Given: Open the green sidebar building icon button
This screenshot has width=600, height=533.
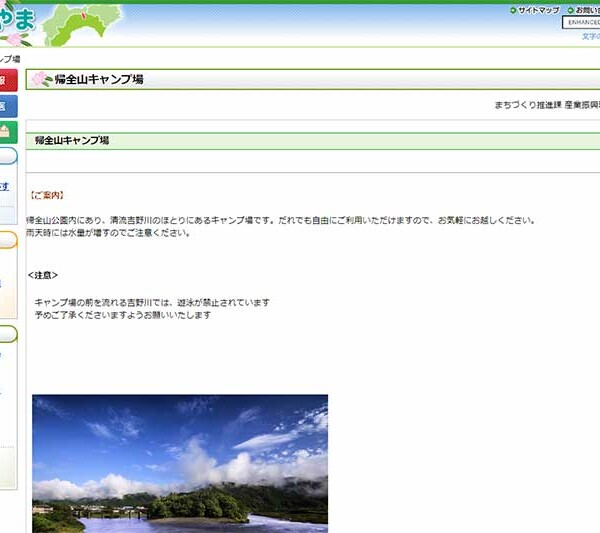Looking at the screenshot, I should [x=8, y=132].
